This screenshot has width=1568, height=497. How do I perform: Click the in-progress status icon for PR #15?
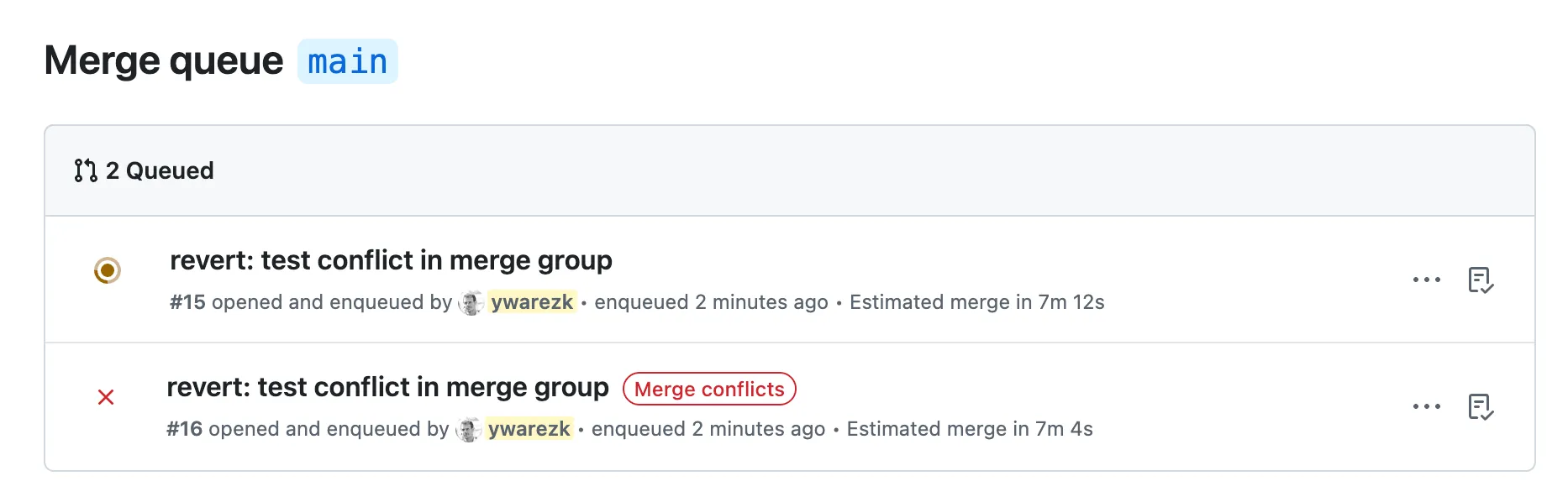click(x=108, y=270)
